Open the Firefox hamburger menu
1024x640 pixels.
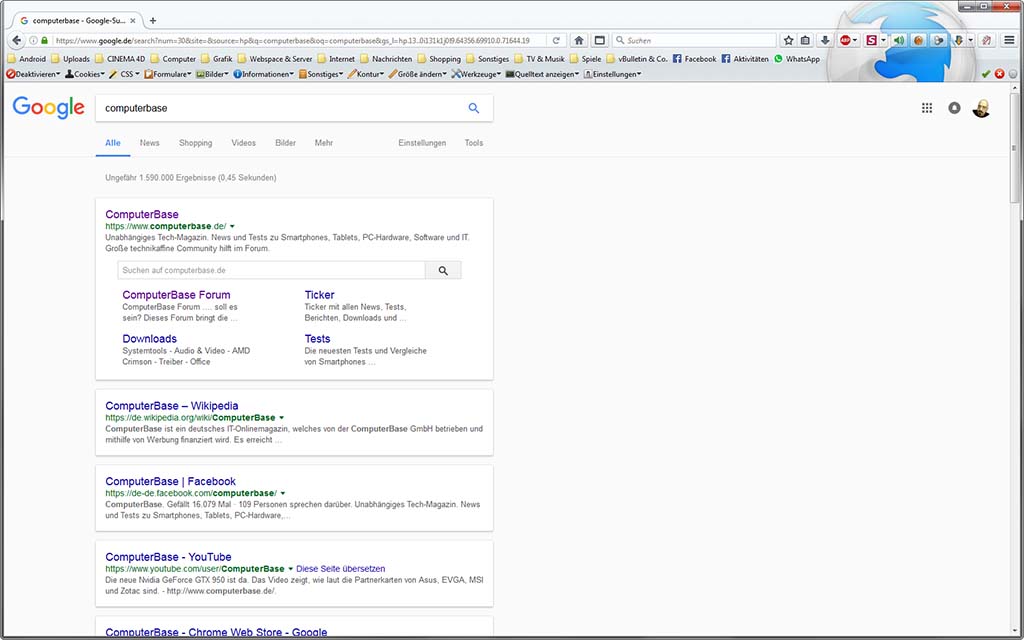pyautogui.click(x=1009, y=40)
